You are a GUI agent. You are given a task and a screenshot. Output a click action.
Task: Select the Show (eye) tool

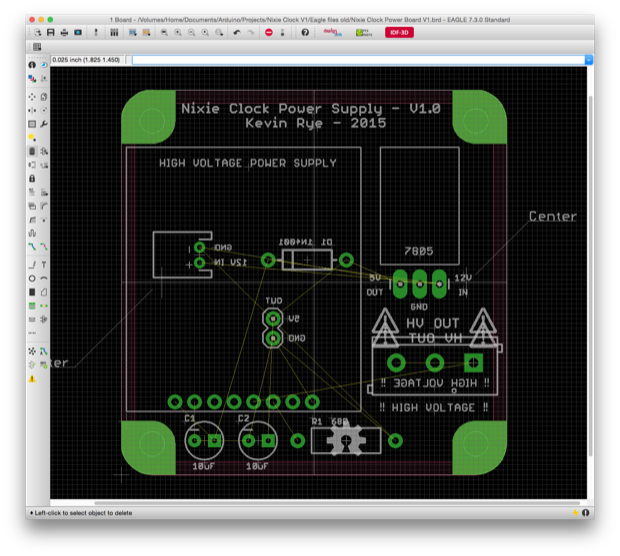(44, 65)
